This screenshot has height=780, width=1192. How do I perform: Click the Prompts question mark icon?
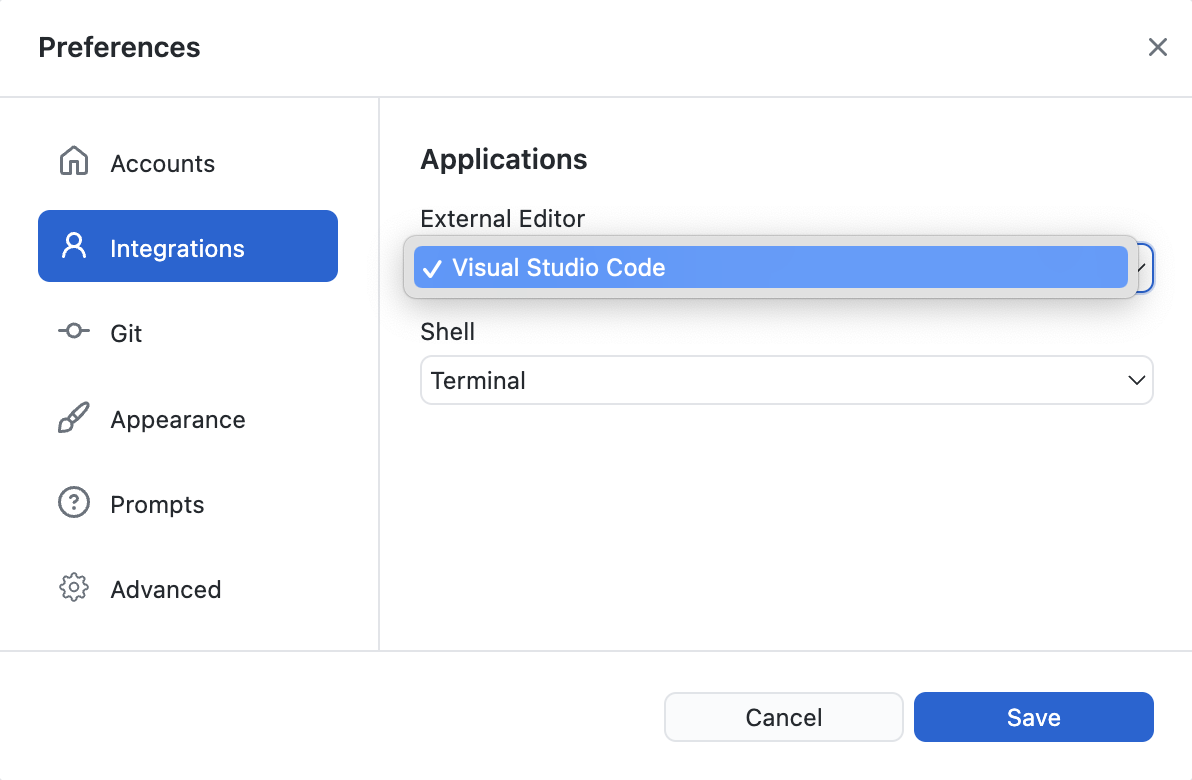74,503
